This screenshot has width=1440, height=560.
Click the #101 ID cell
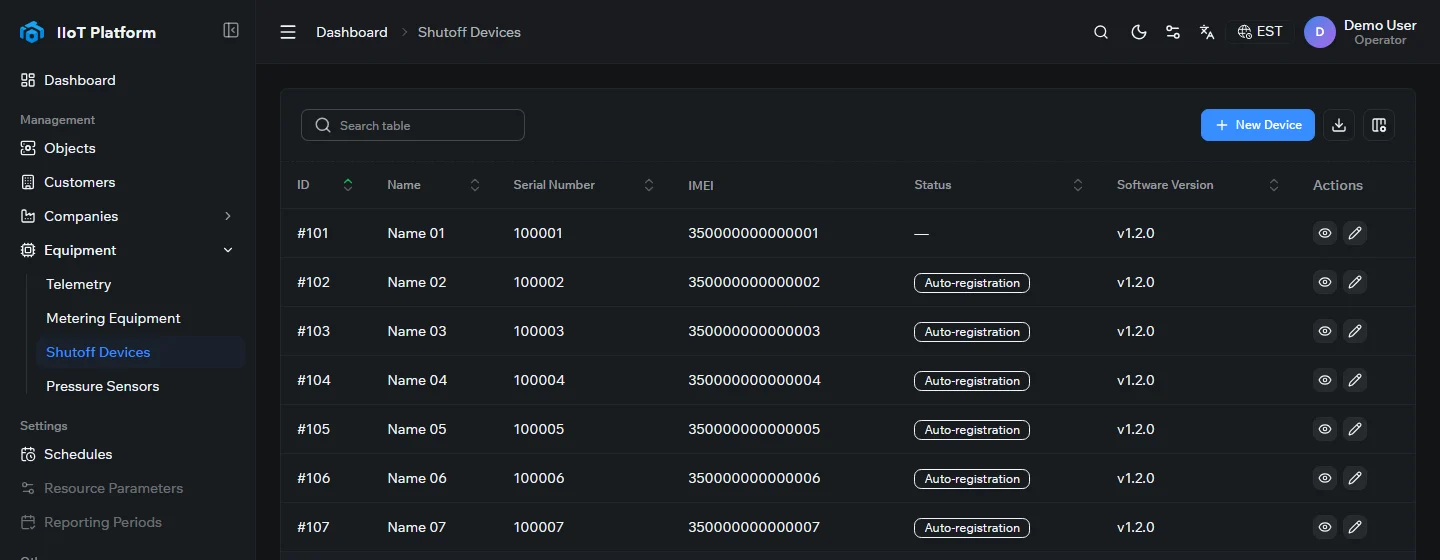(x=313, y=233)
